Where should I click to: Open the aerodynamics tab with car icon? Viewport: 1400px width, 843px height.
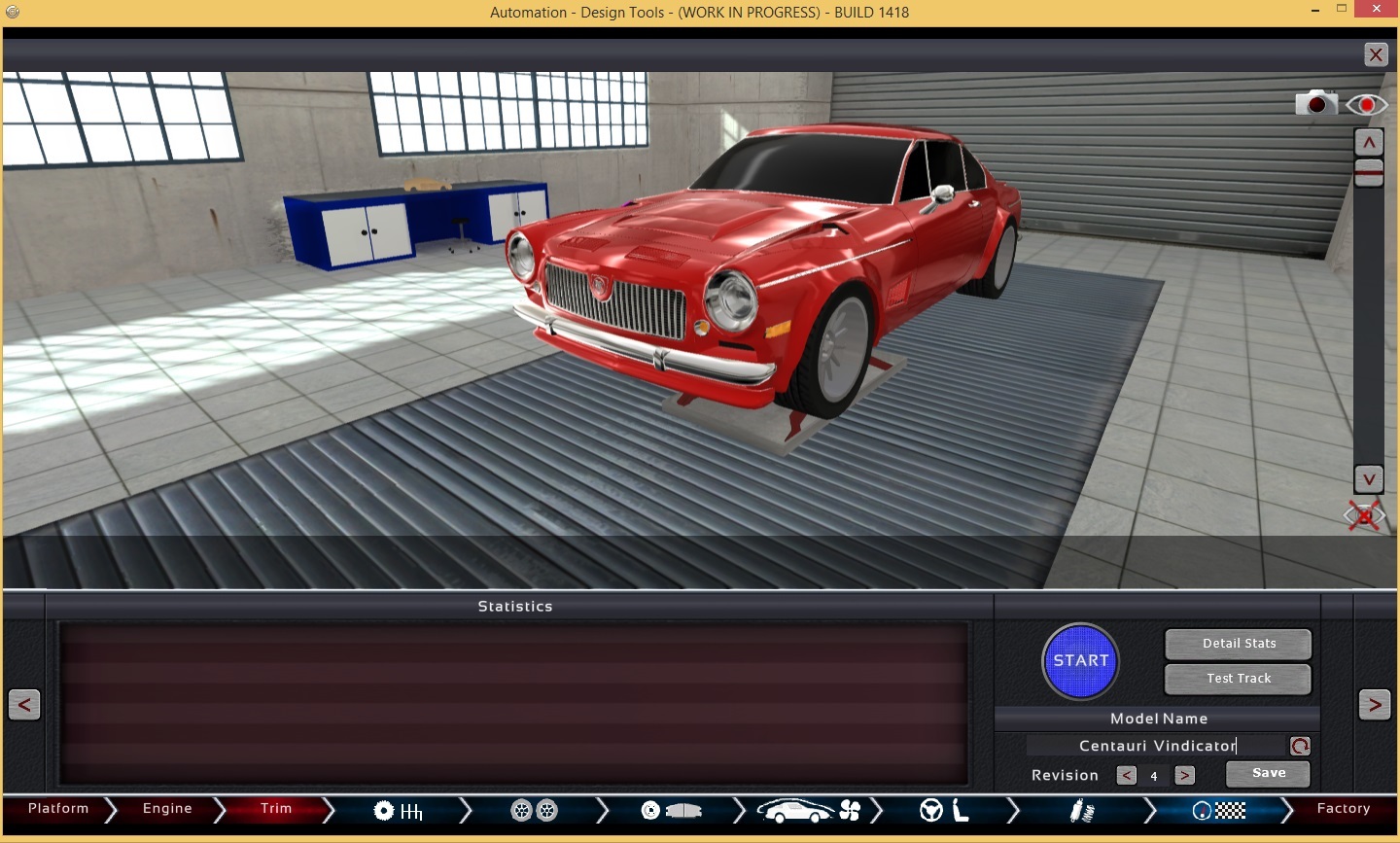click(808, 810)
